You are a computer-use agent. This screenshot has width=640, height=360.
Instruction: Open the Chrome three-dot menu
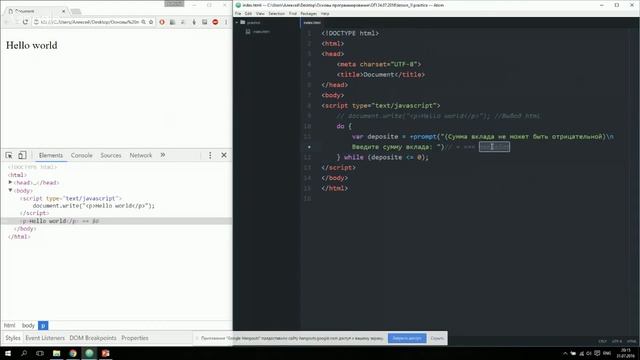point(226,22)
